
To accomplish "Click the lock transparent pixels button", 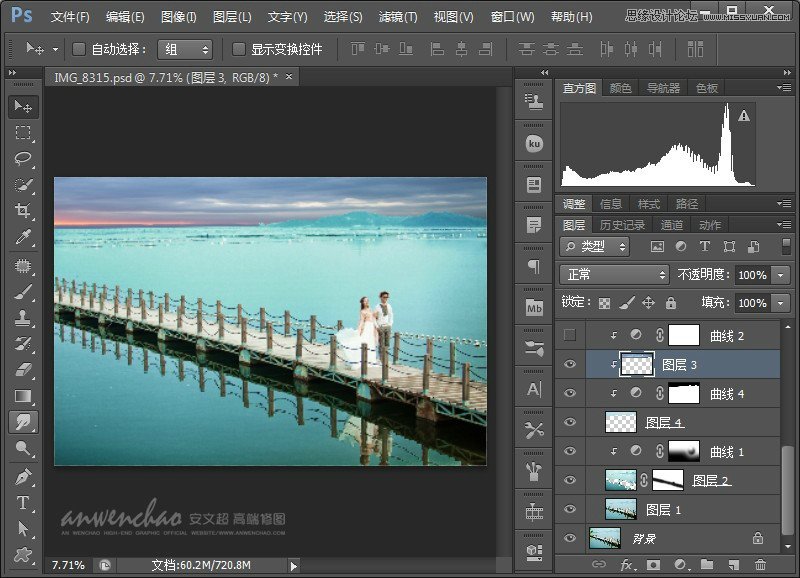I will pyautogui.click(x=604, y=304).
